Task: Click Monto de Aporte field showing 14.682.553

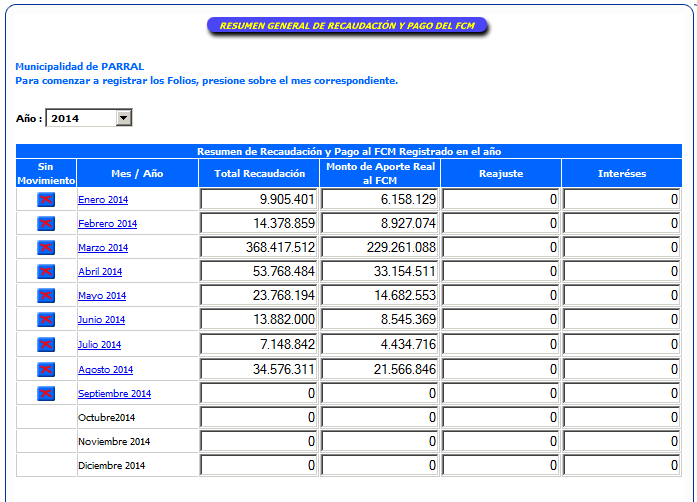Action: (380, 295)
